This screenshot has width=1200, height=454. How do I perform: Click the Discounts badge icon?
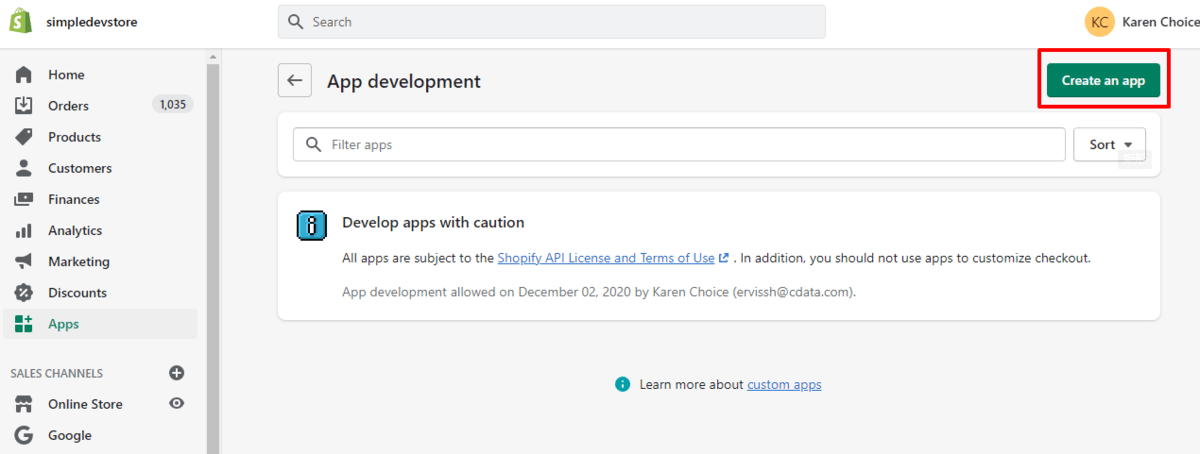coord(24,293)
